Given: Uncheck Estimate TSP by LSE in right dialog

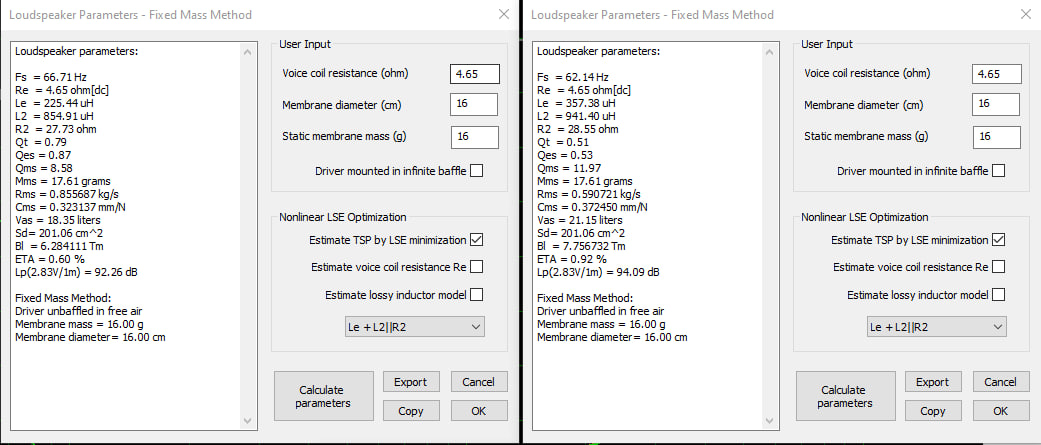Looking at the screenshot, I should 999,240.
